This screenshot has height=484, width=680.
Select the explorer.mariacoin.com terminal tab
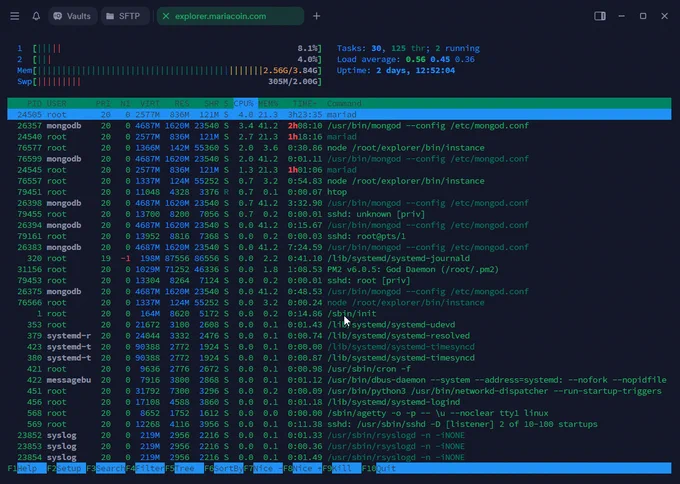coord(230,16)
